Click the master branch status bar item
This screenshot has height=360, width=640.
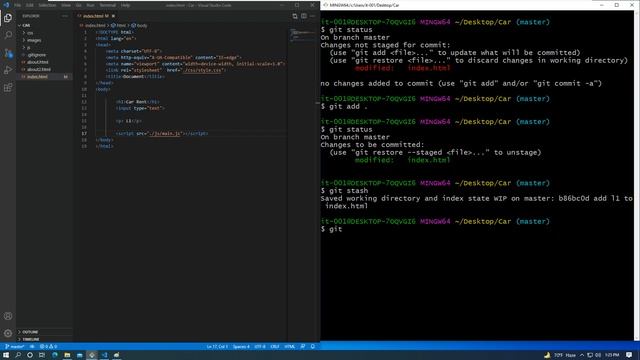pos(15,347)
